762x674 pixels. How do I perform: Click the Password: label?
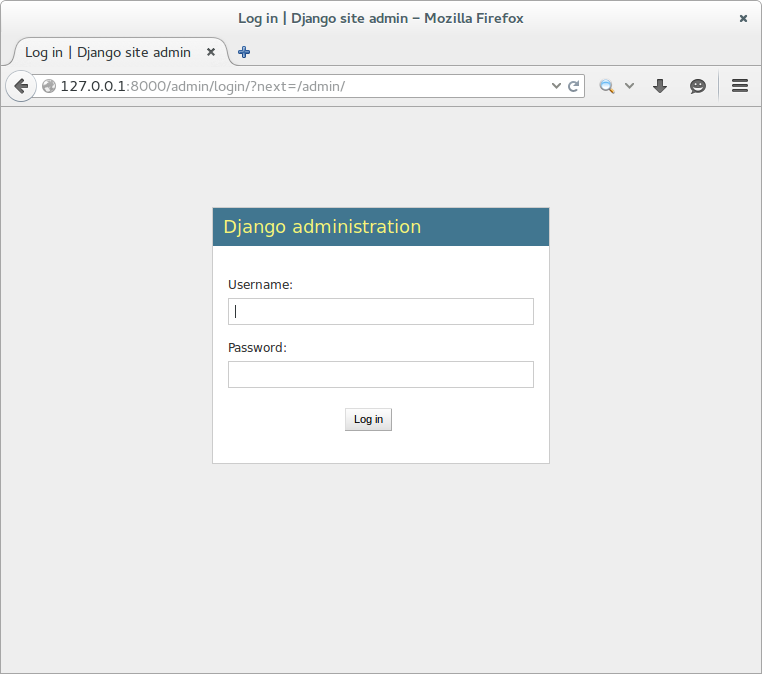pyautogui.click(x=258, y=347)
